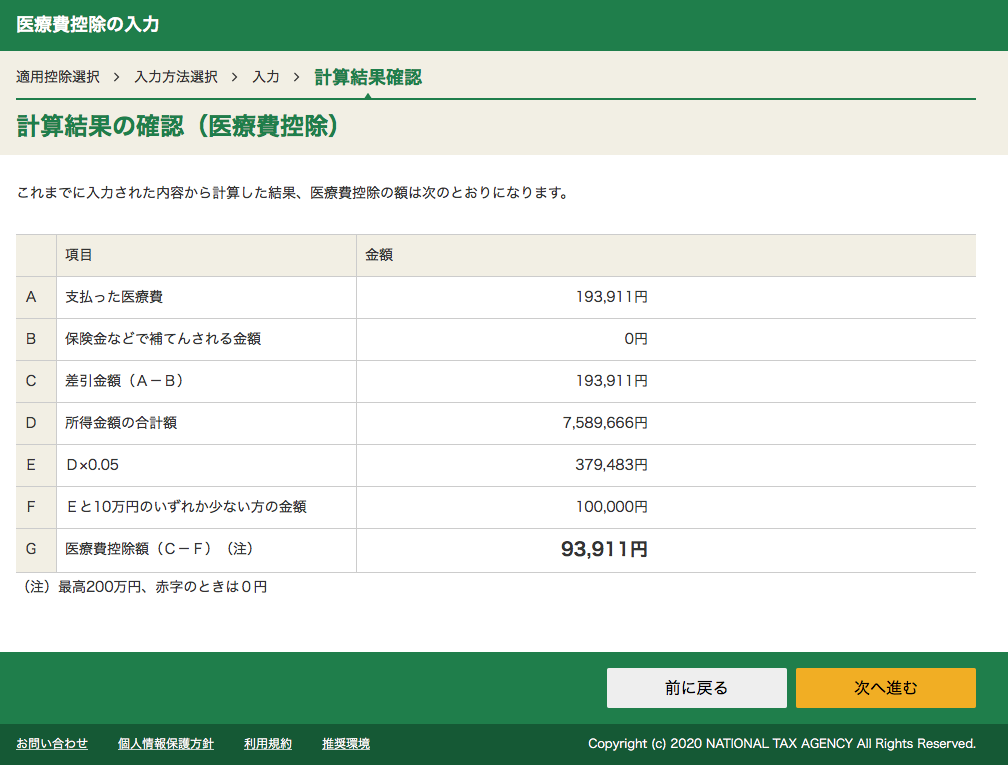Select the 適用控除選択 breadcrumb step

[x=58, y=77]
